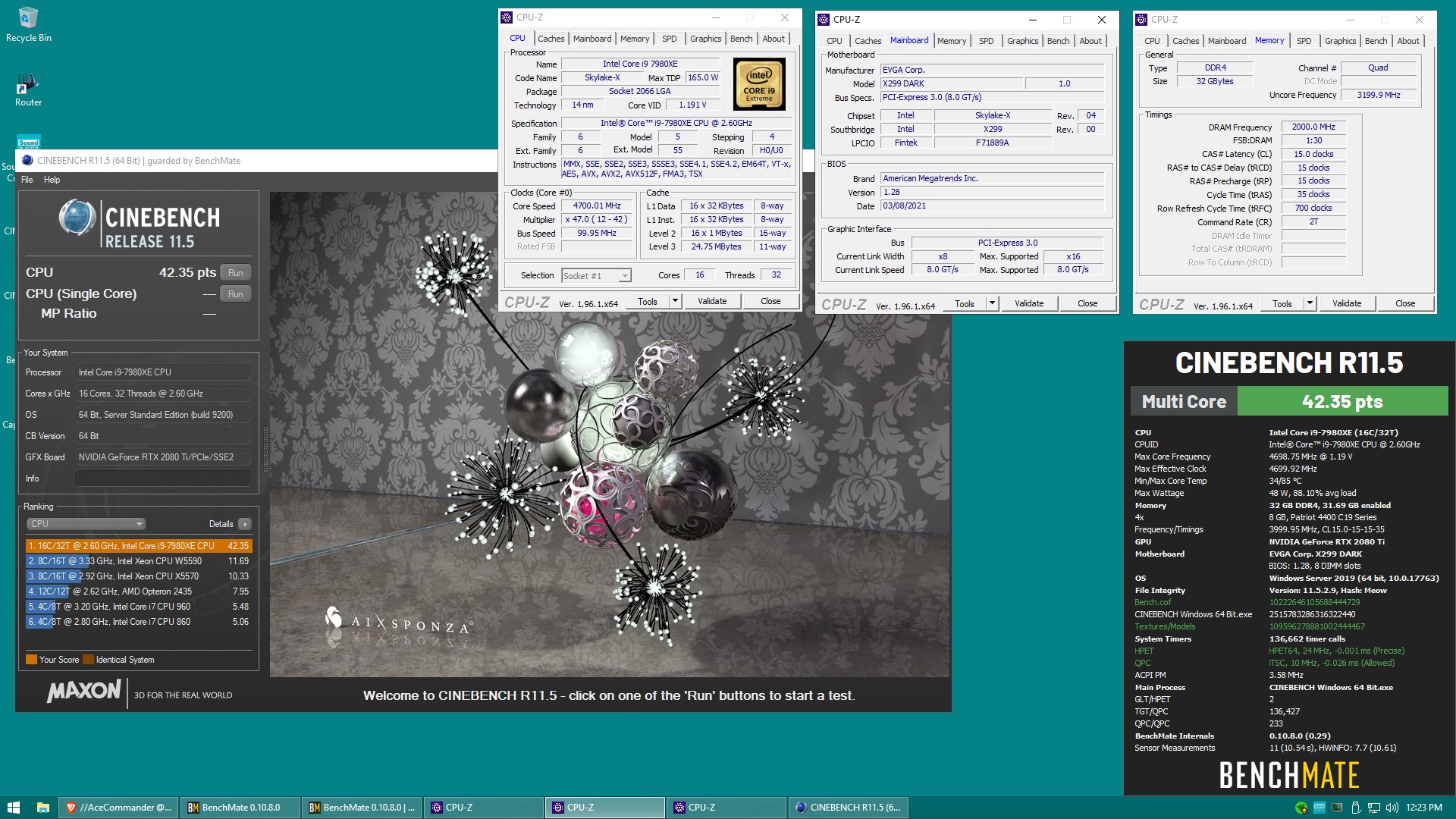Expand Tools arrow in CPU-Z Memory window
This screenshot has width=1456, height=819.
point(1309,303)
